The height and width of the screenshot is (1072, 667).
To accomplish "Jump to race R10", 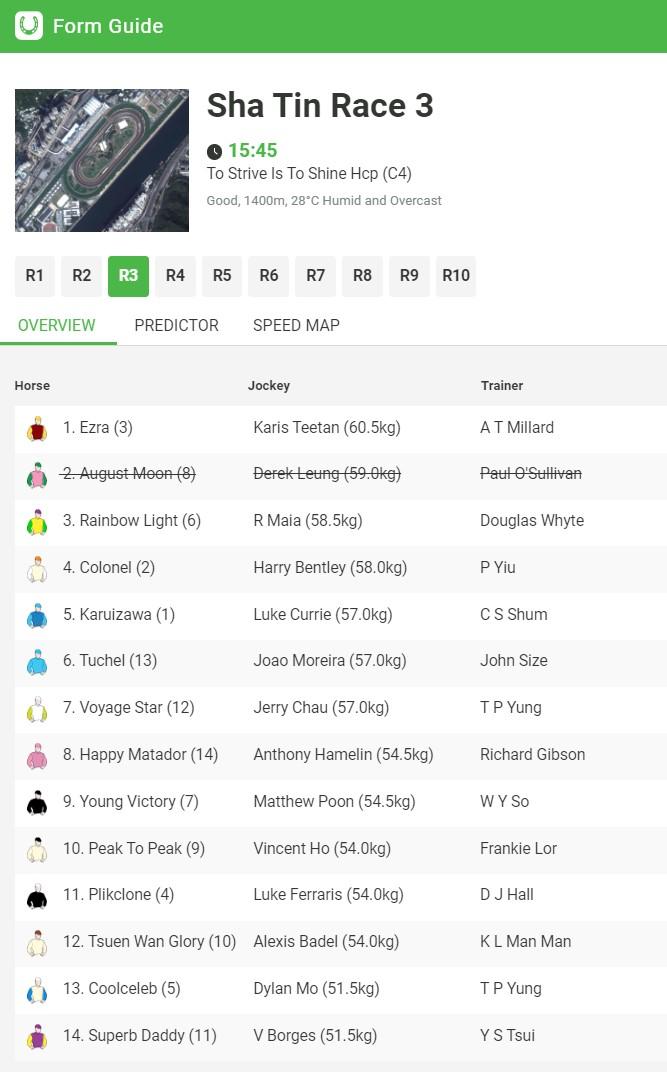I will [x=456, y=276].
